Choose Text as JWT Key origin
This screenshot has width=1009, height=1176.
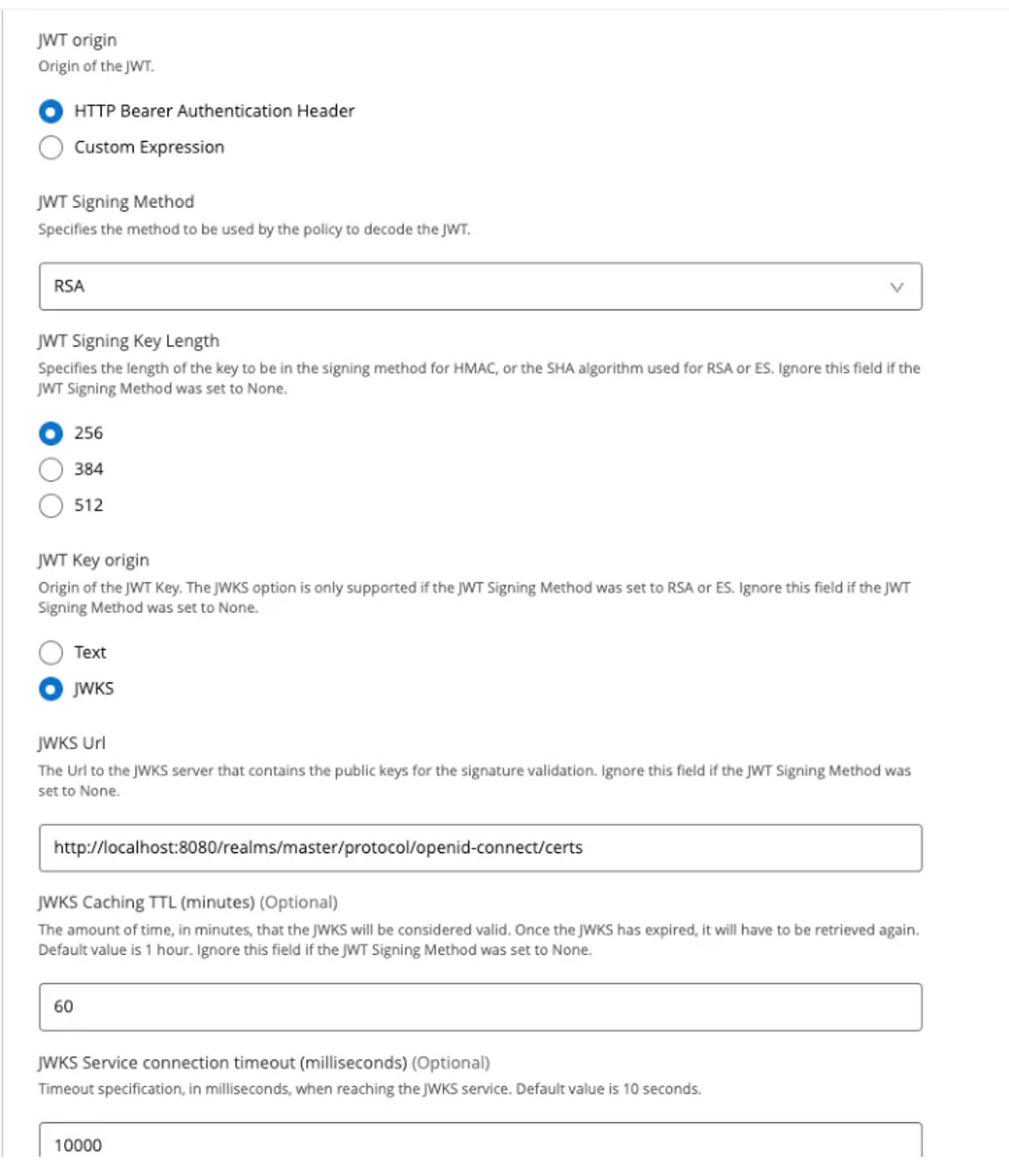click(x=52, y=653)
